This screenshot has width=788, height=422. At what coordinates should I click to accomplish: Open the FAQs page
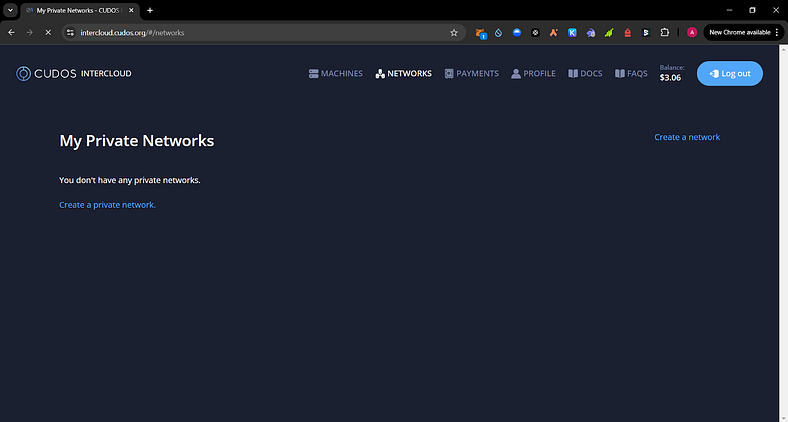pos(631,74)
